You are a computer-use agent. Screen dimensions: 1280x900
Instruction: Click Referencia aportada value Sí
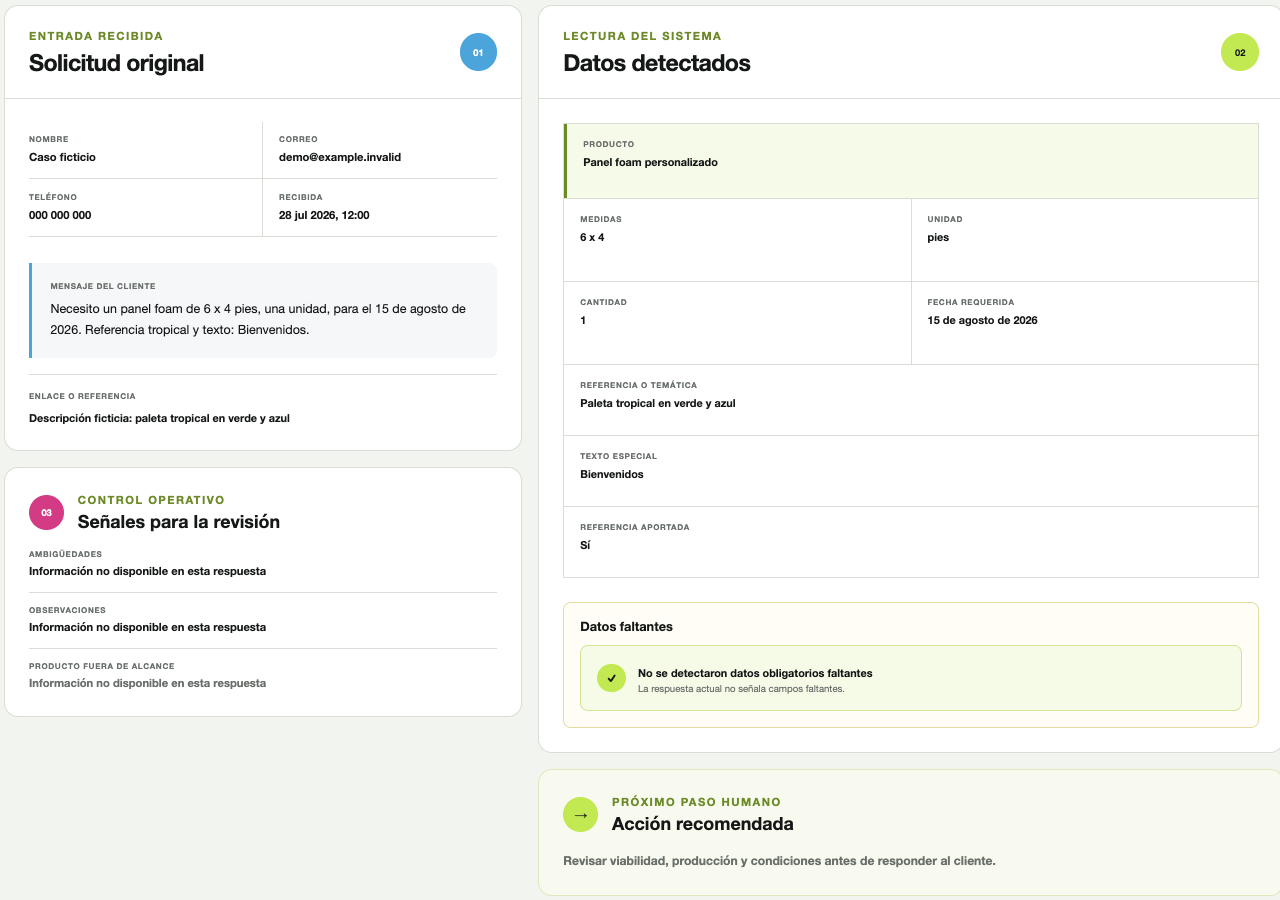pyautogui.click(x=585, y=546)
